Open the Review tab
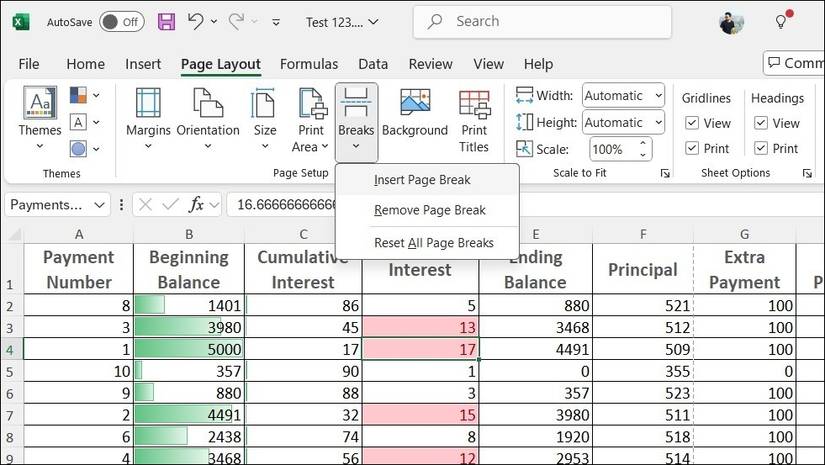 click(430, 64)
